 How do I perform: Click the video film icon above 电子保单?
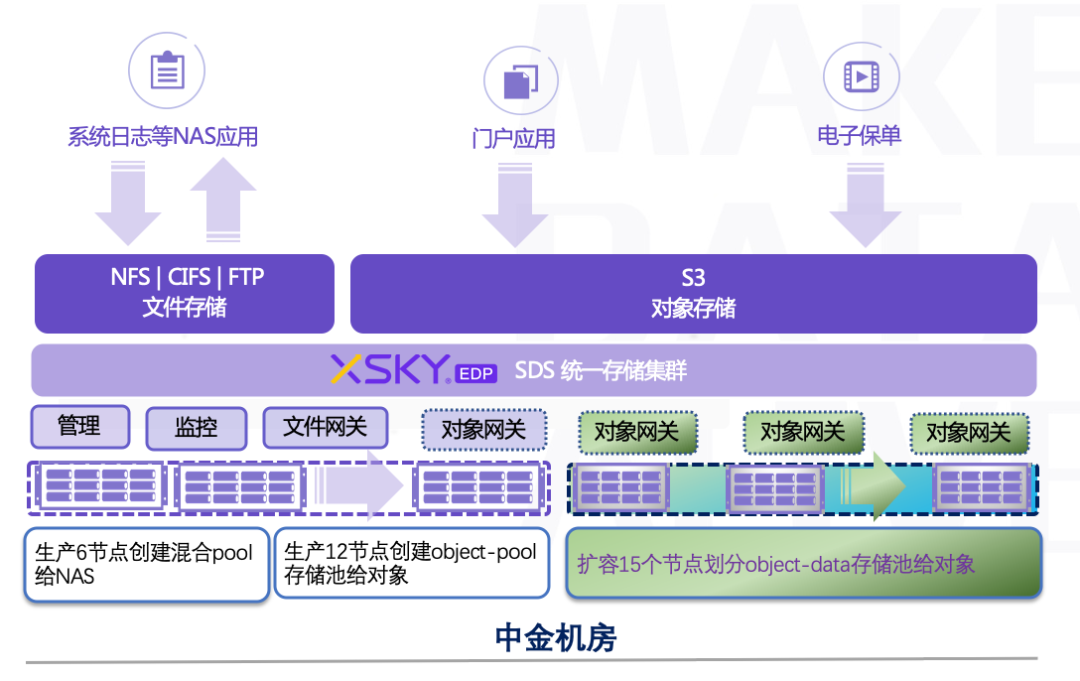(x=862, y=76)
